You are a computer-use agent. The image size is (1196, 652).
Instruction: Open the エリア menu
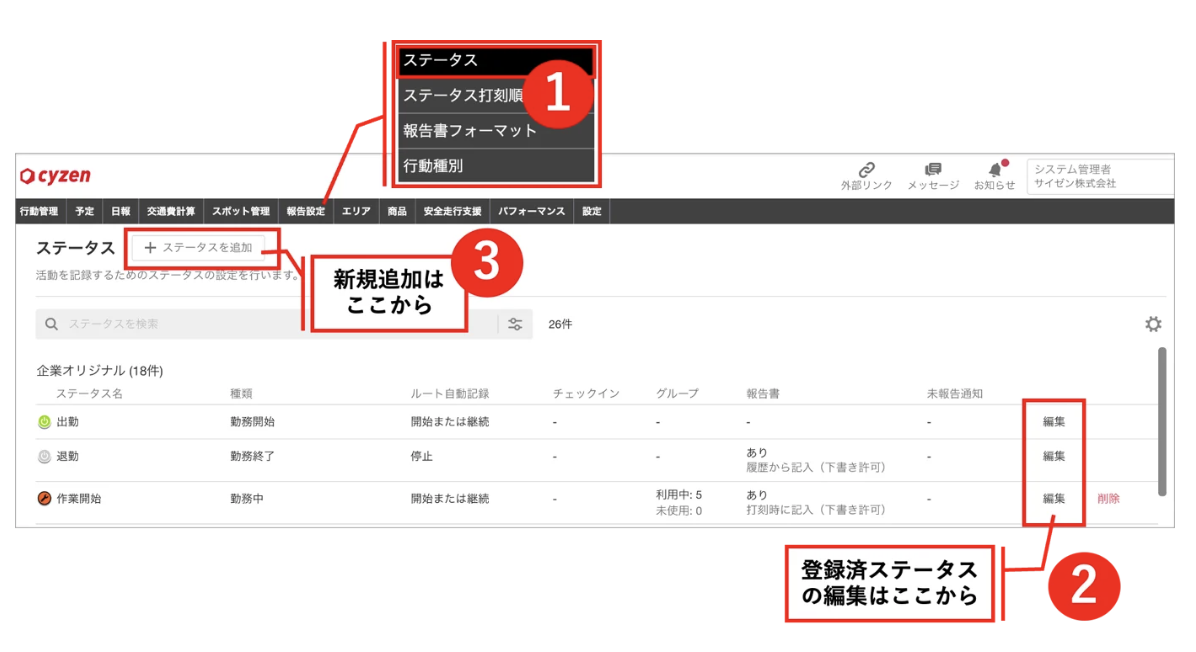(x=356, y=211)
